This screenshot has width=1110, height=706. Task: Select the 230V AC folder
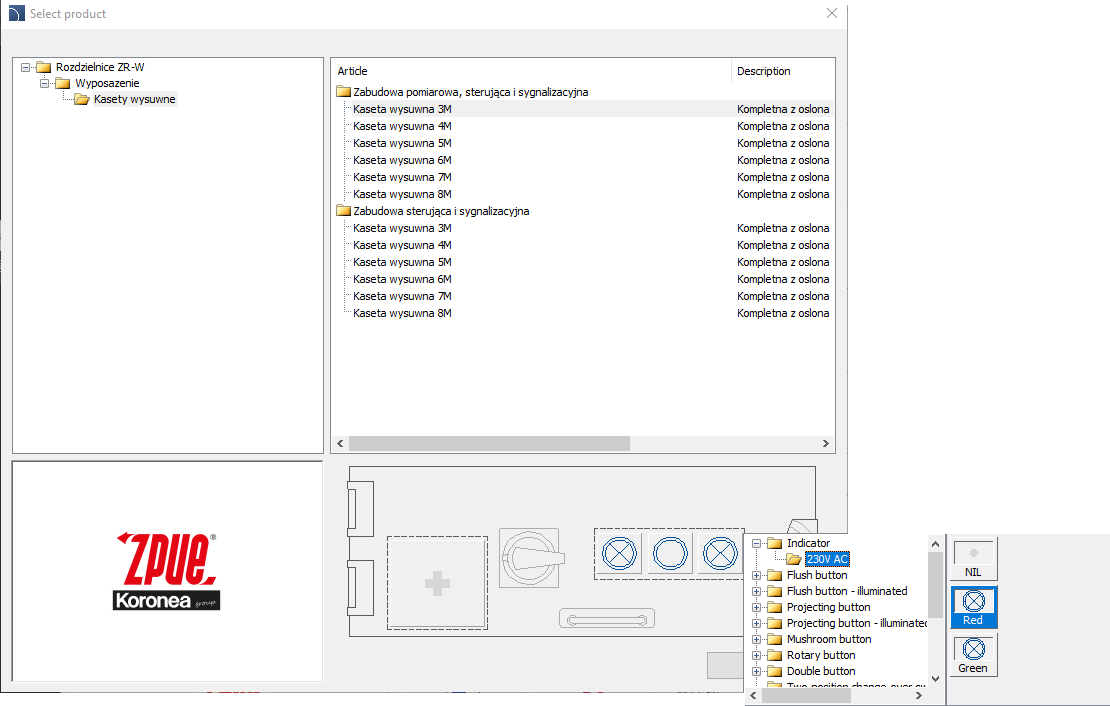tap(827, 559)
